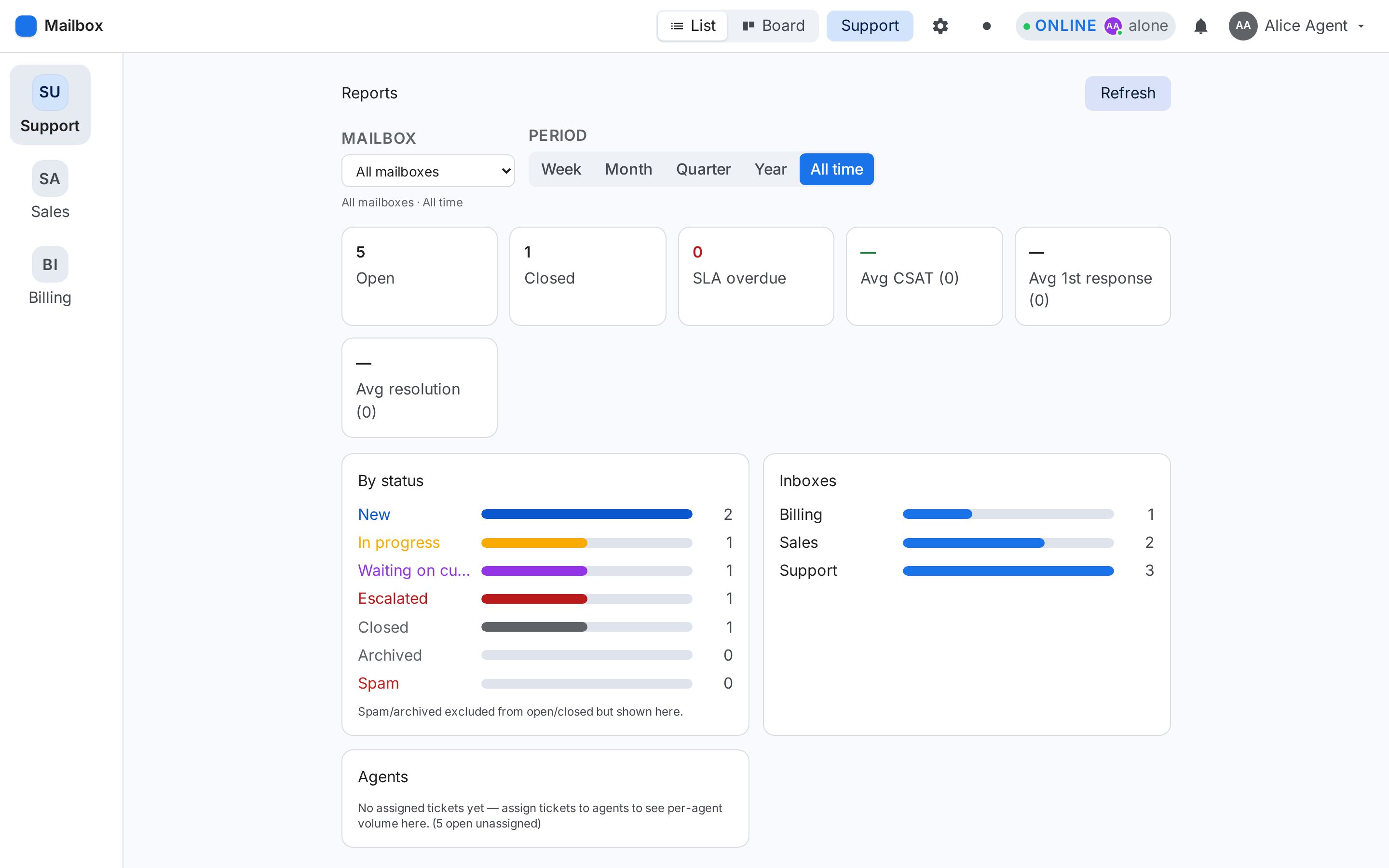Image resolution: width=1389 pixels, height=868 pixels.
Task: Click the Avg resolution card
Action: click(419, 388)
